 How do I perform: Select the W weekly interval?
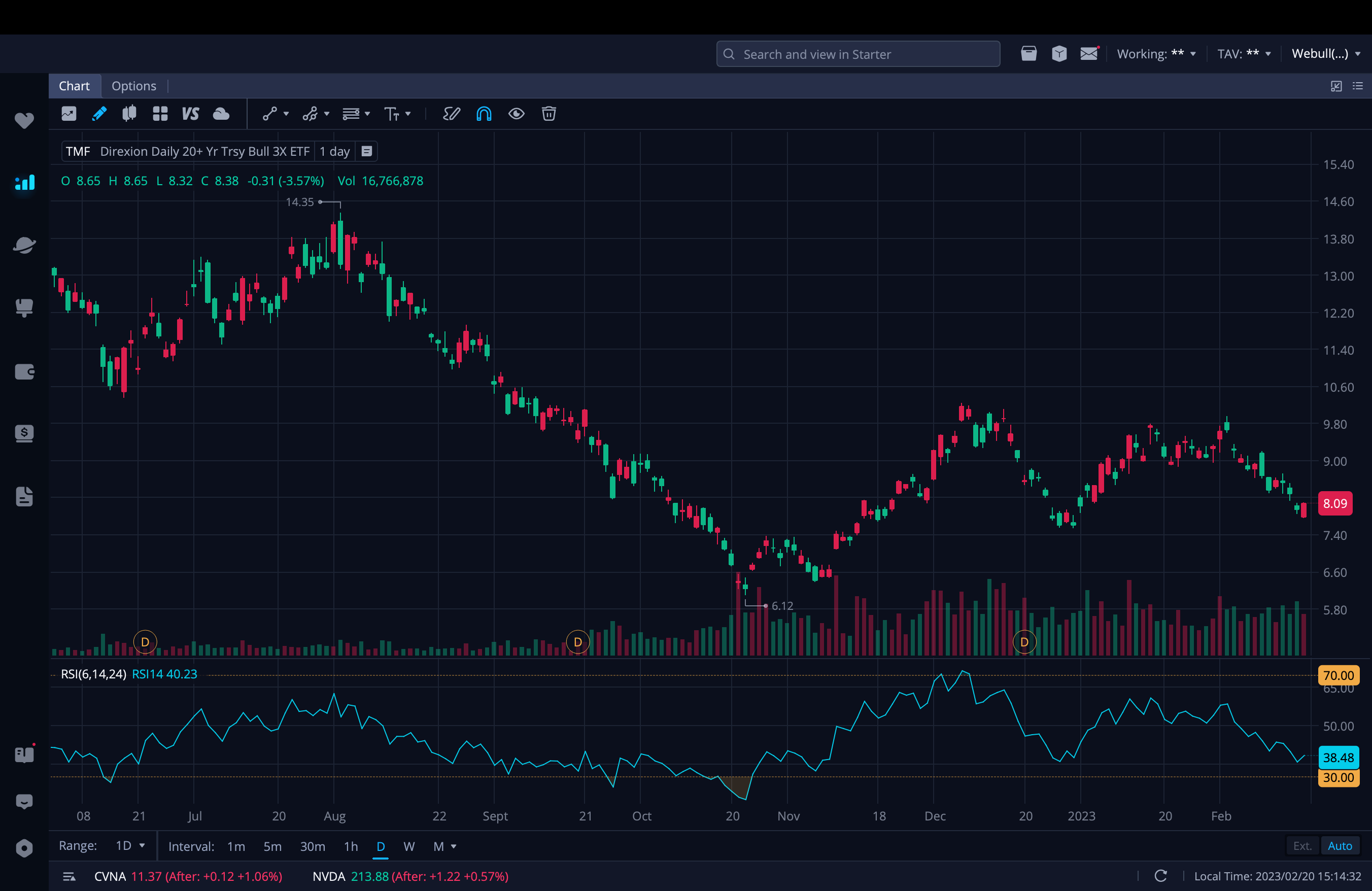coord(409,846)
